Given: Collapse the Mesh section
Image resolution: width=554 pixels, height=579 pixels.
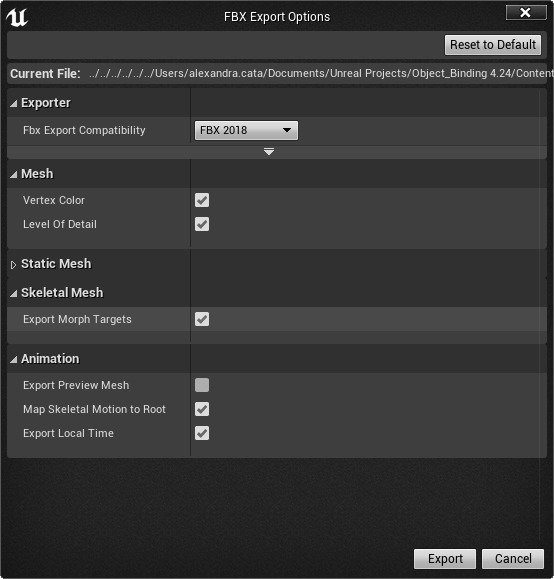Looking at the screenshot, I should pyautogui.click(x=14, y=175).
